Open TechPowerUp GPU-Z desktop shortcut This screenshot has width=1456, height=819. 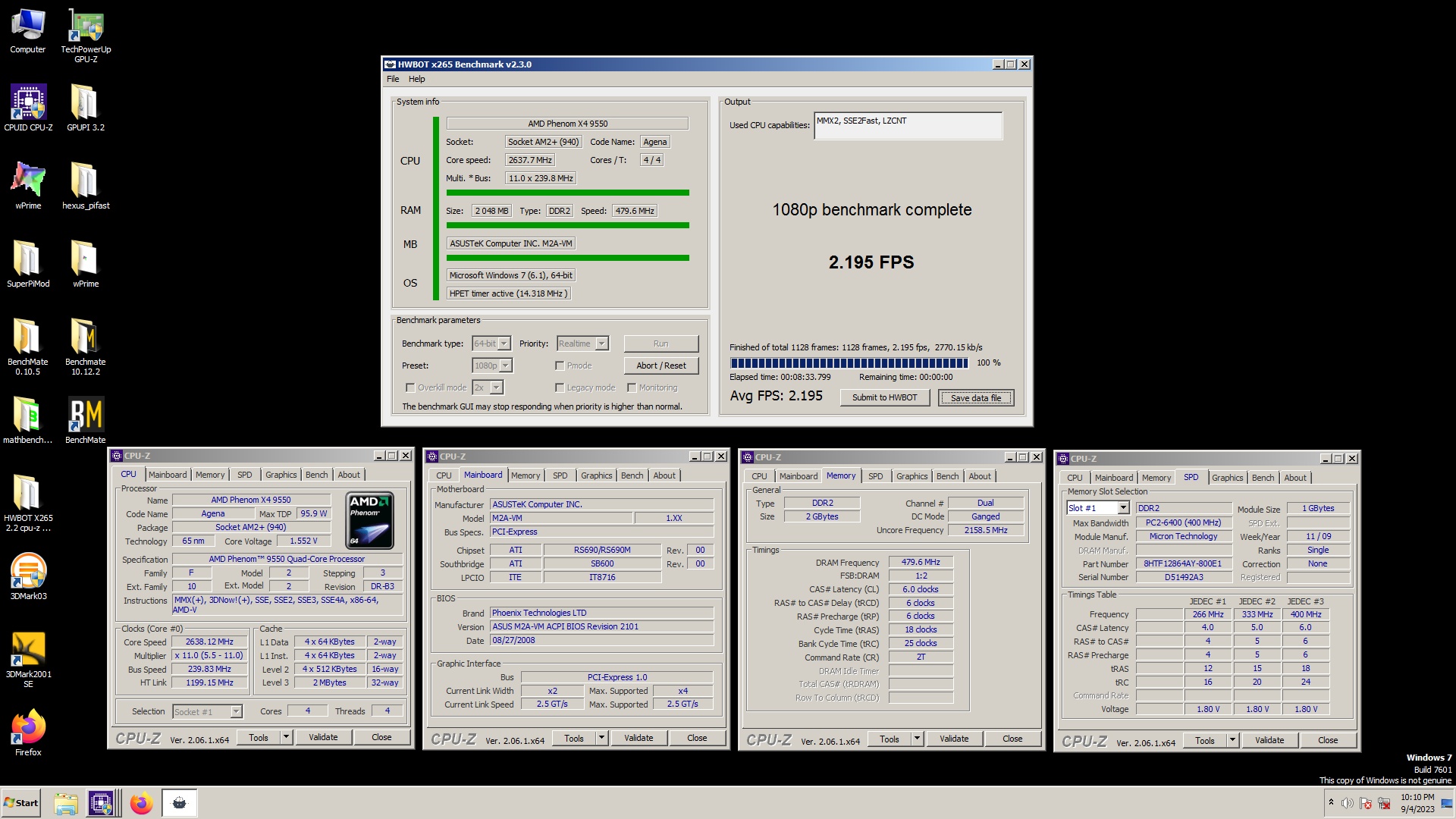(x=86, y=35)
